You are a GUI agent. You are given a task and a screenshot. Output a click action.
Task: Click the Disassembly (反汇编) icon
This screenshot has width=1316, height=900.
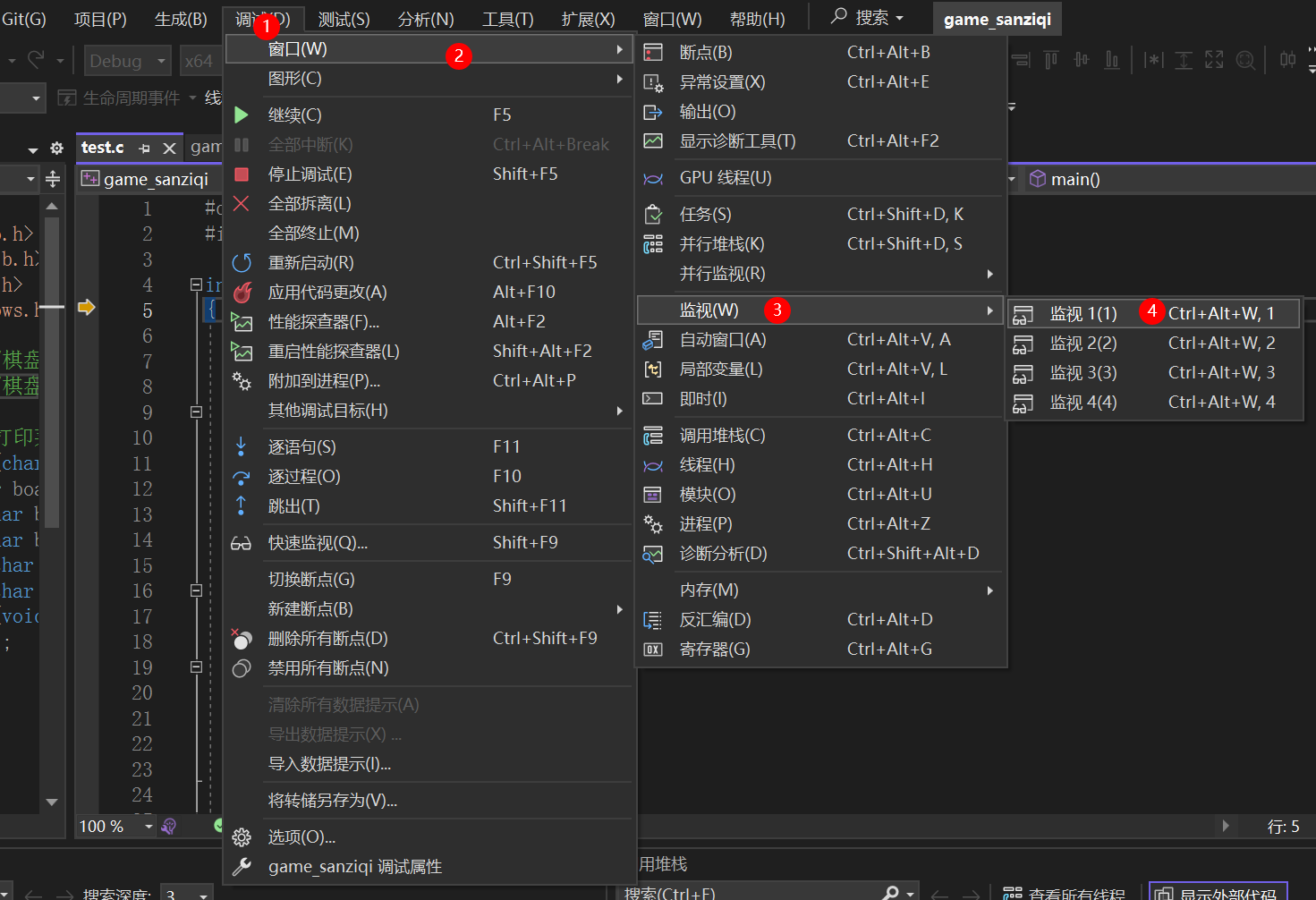tap(653, 620)
